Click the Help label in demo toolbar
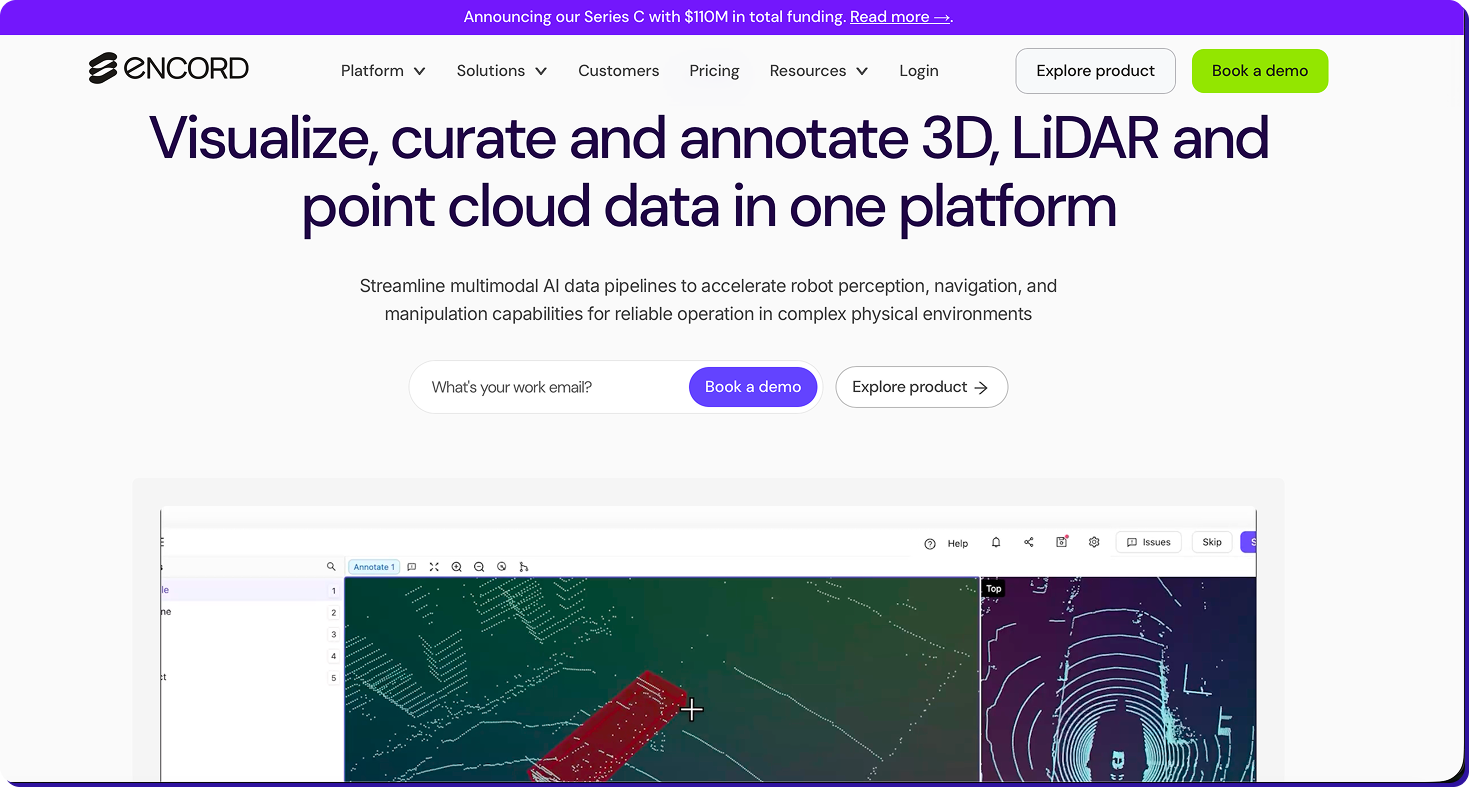Screen dimensions: 1469x787 pos(958,544)
